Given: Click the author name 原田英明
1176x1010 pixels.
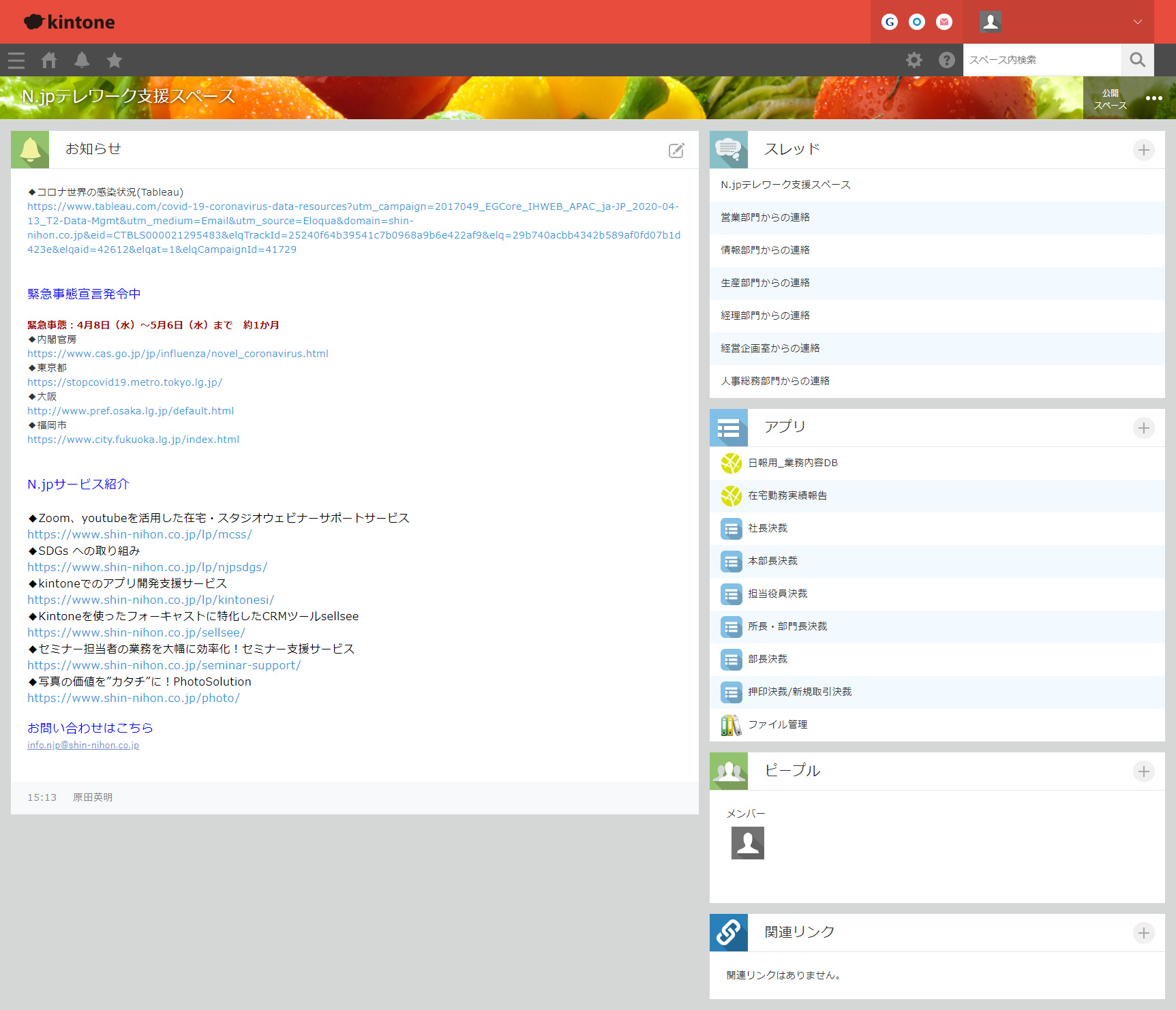Looking at the screenshot, I should click(x=93, y=797).
